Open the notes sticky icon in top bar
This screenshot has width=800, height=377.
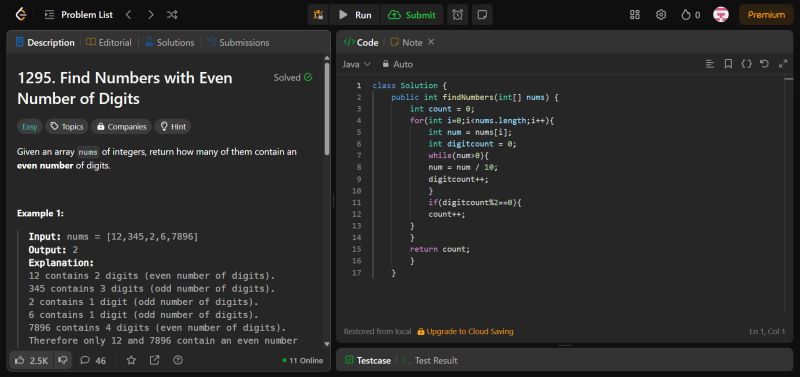click(x=482, y=15)
